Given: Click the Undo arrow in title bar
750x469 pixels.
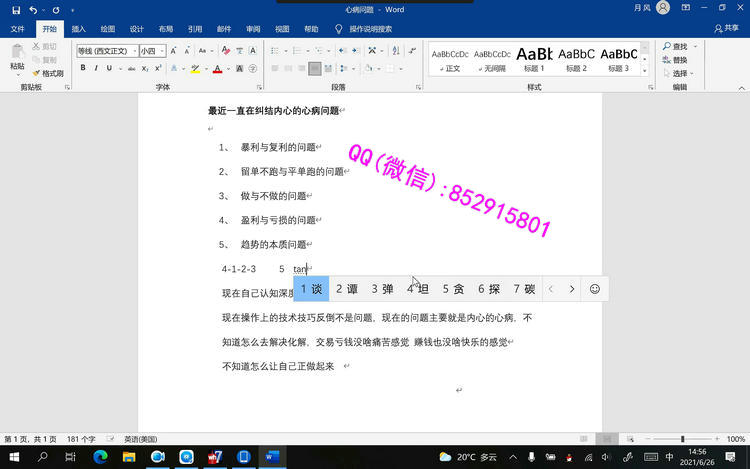Looking at the screenshot, I should (34, 9).
